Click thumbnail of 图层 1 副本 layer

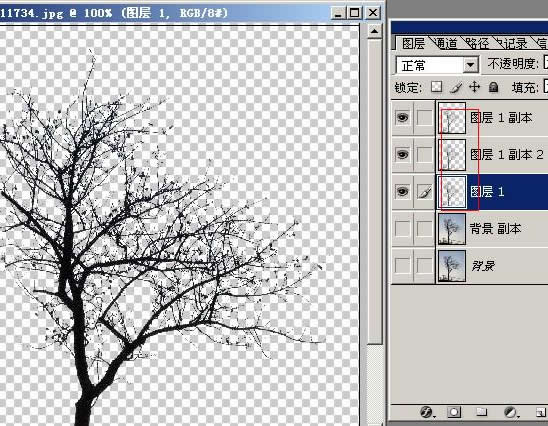coord(452,118)
